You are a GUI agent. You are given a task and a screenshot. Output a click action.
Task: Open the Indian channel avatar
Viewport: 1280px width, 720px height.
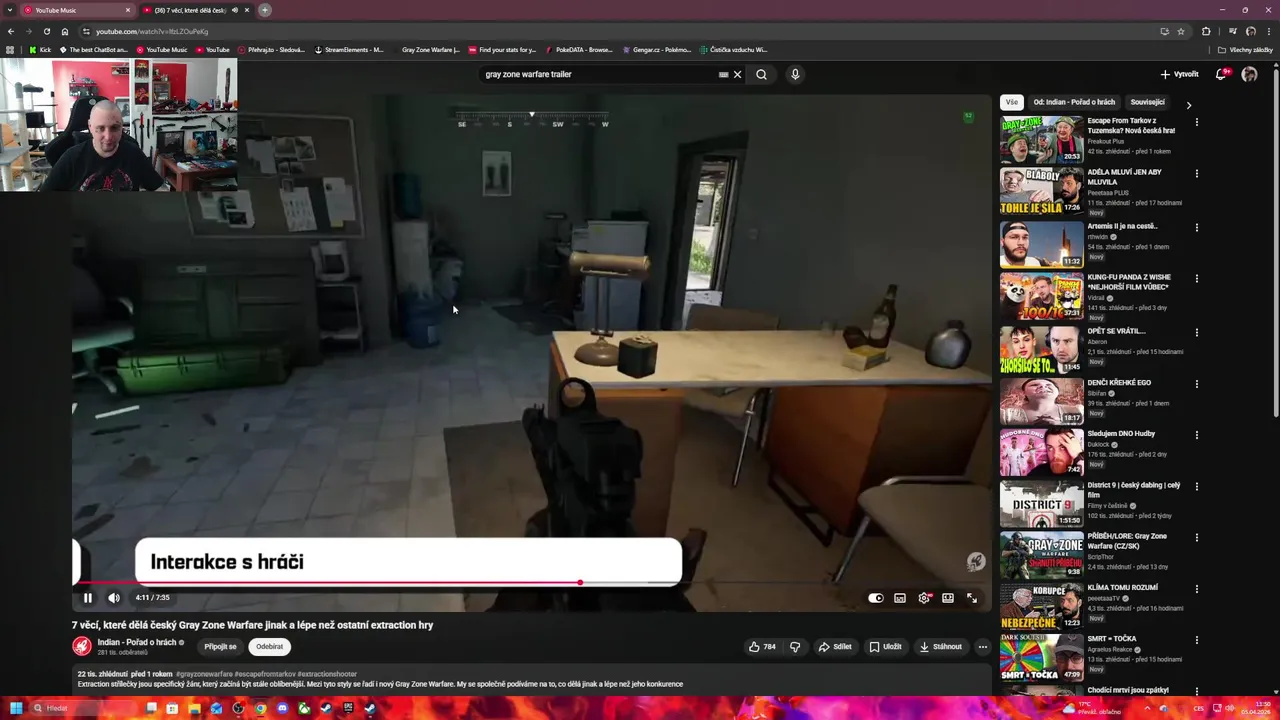point(82,647)
